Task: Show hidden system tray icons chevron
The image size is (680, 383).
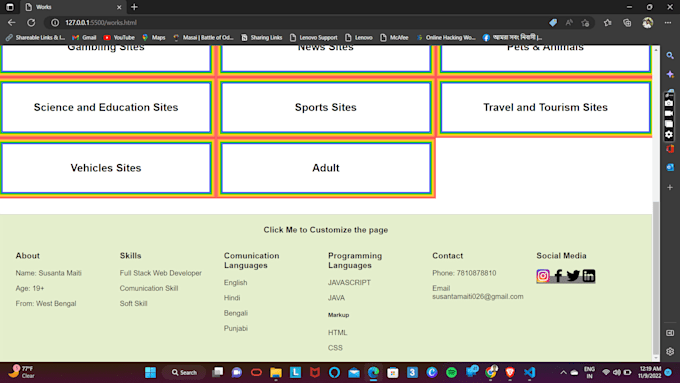Action: (563, 372)
